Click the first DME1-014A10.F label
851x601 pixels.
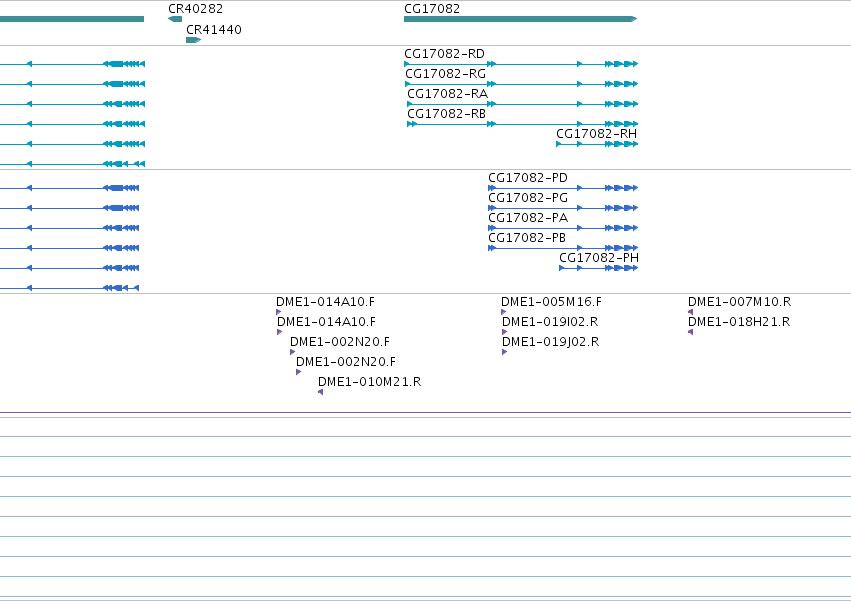pos(326,302)
